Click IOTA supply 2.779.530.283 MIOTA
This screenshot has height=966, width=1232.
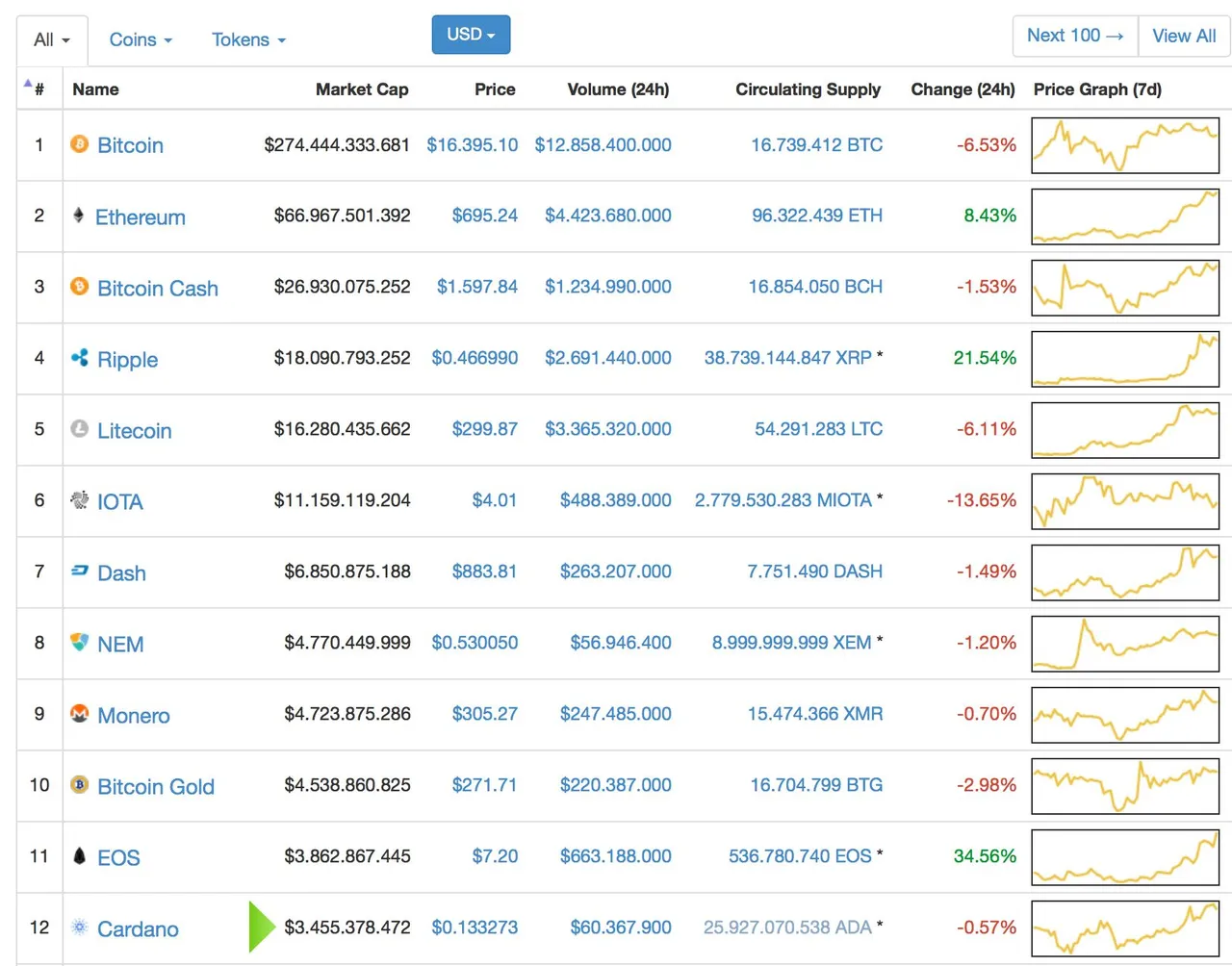coord(783,500)
